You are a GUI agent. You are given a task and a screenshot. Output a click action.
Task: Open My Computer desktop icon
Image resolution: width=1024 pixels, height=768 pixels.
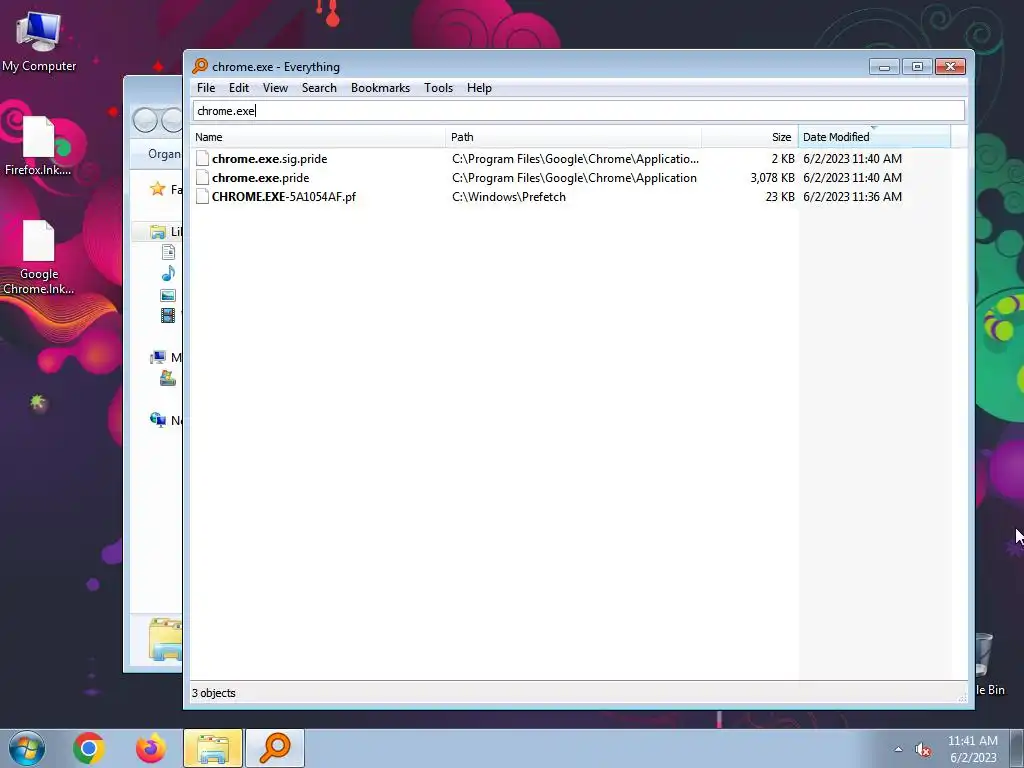coord(39,42)
